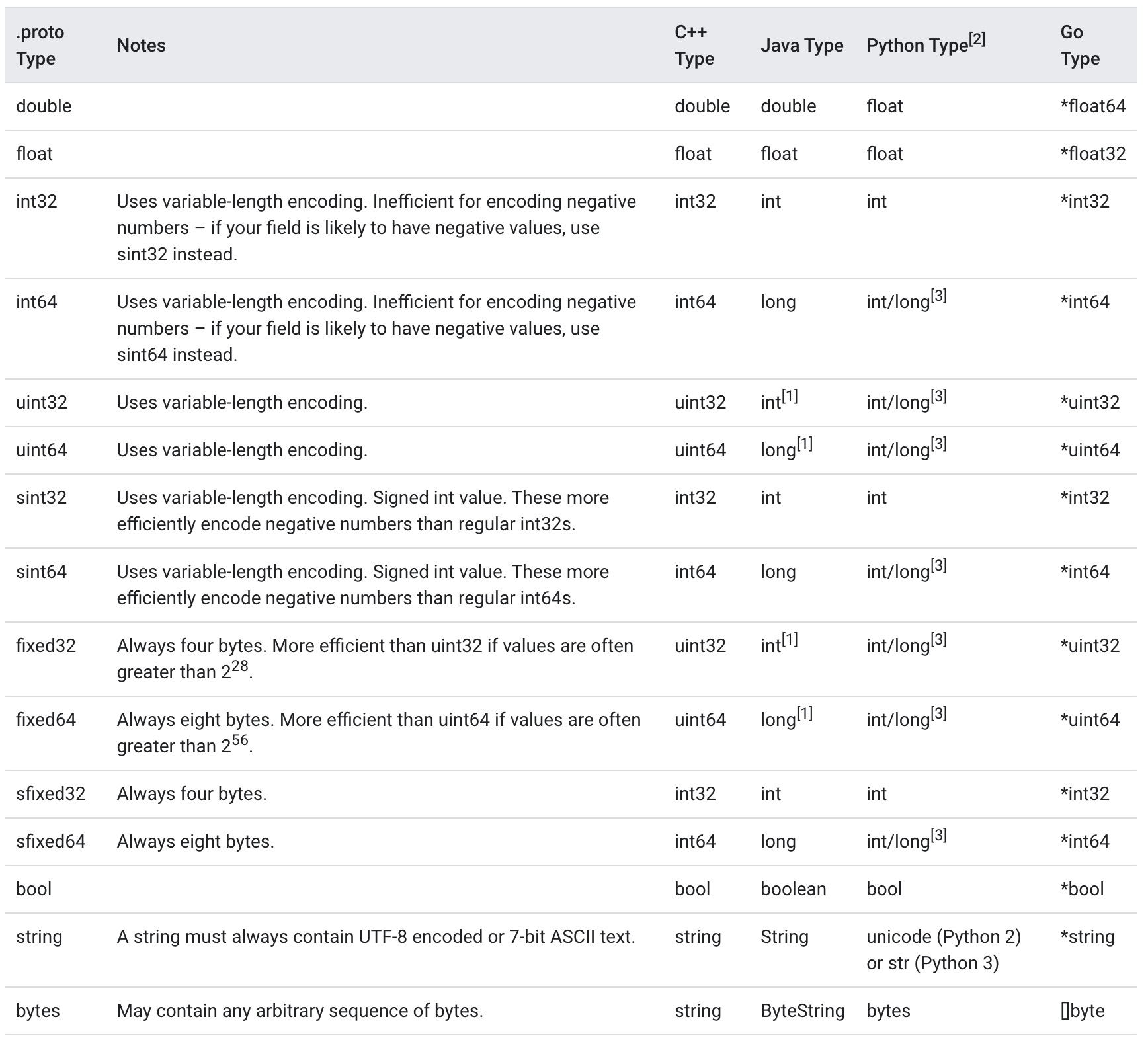
Task: Click the note mentioning 'sint64 instead'
Action: (x=376, y=329)
